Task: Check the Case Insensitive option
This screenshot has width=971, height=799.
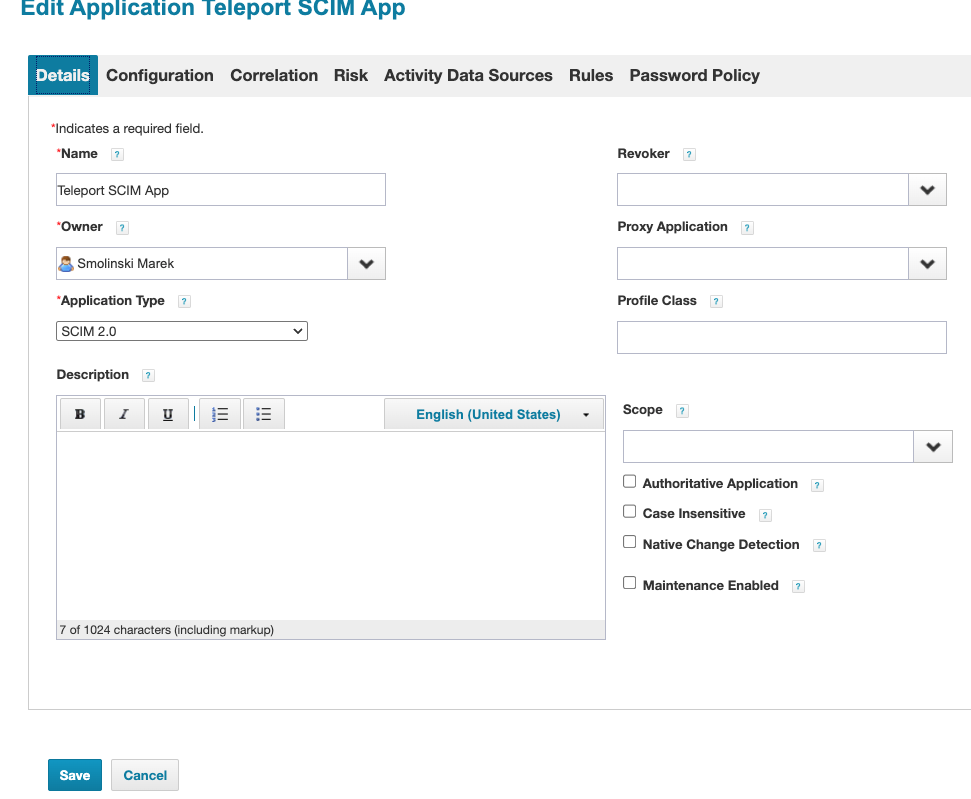Action: (x=629, y=511)
